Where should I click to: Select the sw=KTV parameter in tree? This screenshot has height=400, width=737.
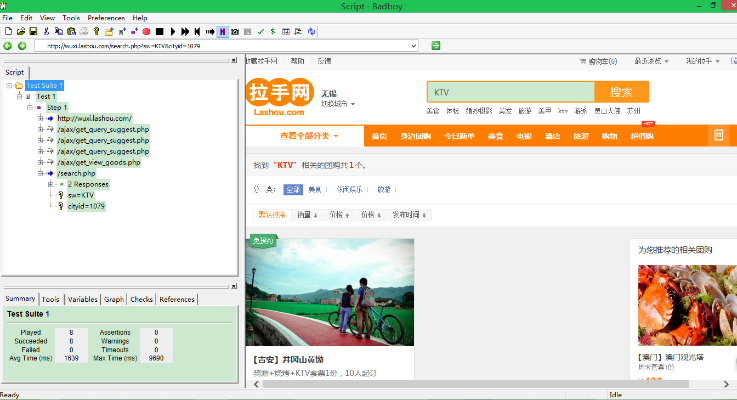[x=80, y=195]
